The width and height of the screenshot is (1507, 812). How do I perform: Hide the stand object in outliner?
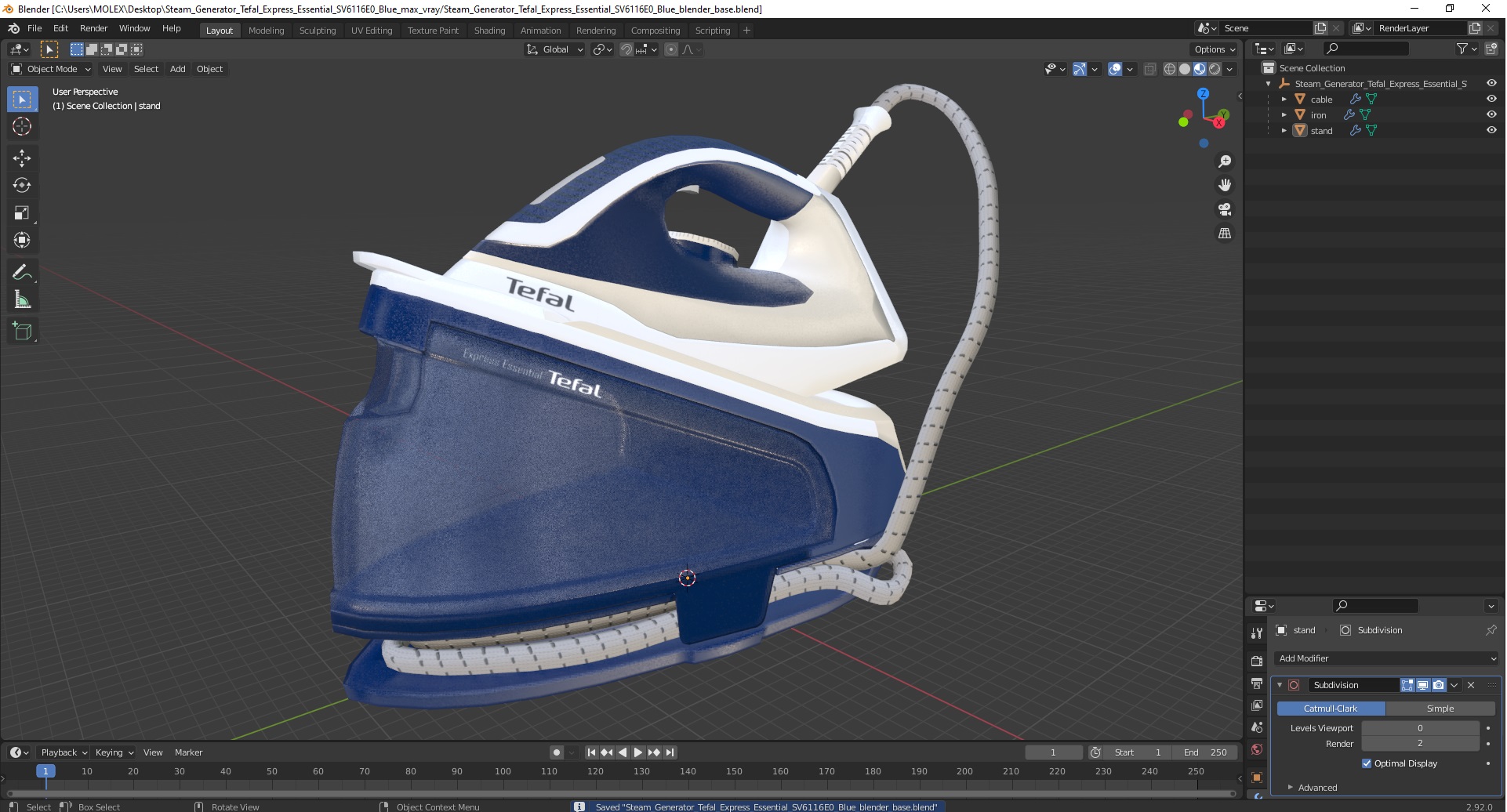(1491, 131)
